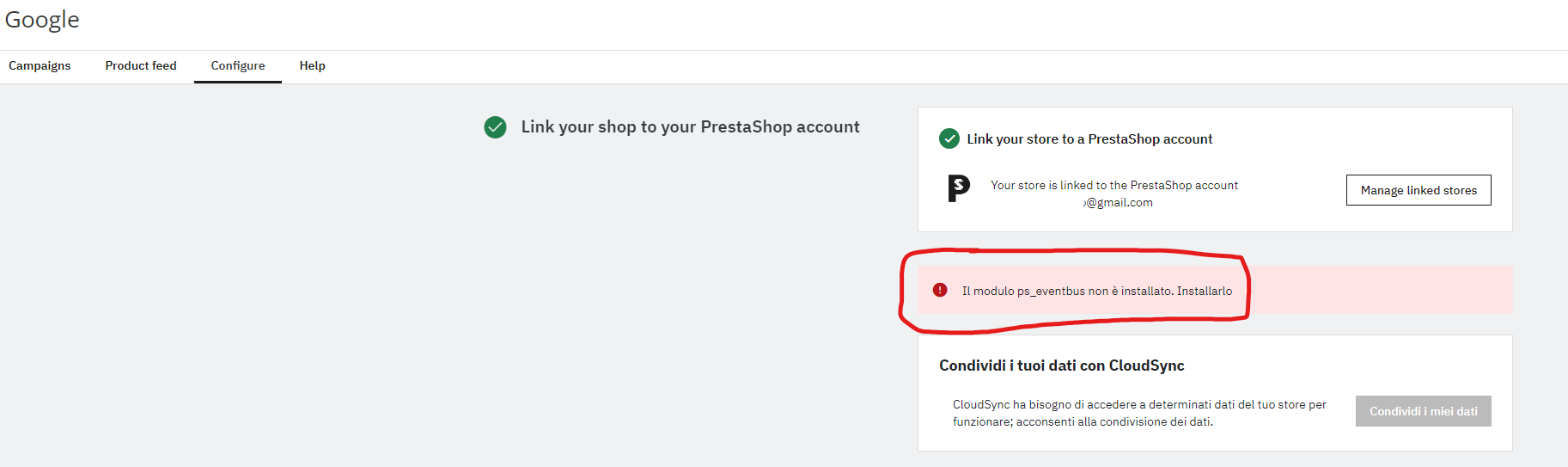Click the Condividi i miei dati button
This screenshot has height=467, width=1568.
coord(1423,411)
